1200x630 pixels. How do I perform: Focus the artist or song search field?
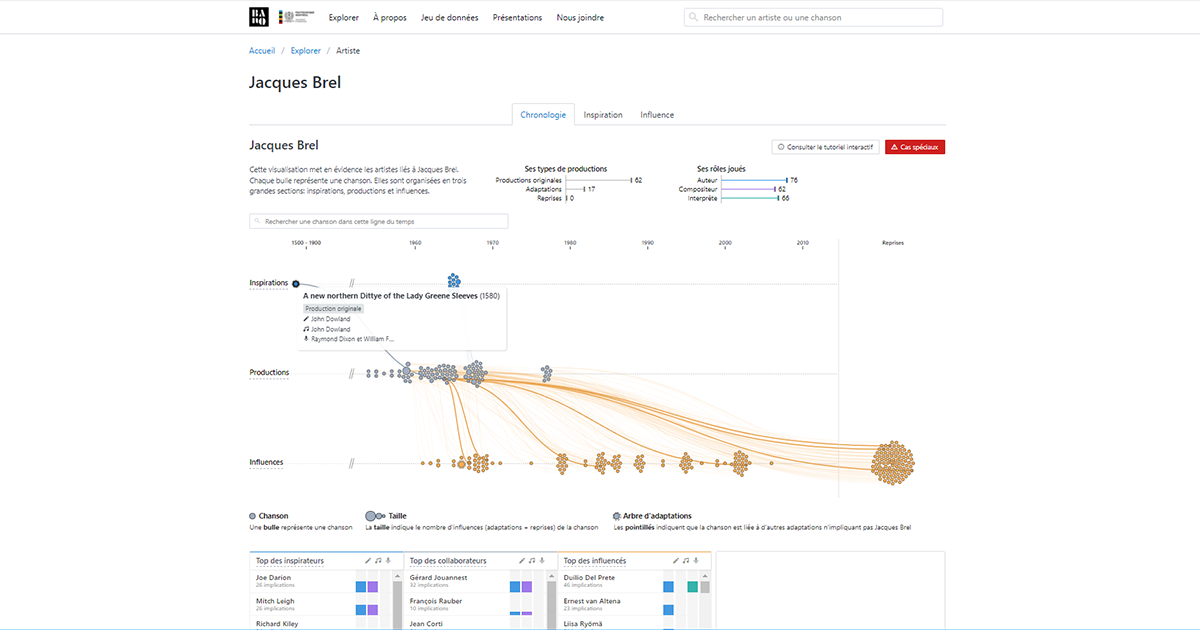coord(814,17)
